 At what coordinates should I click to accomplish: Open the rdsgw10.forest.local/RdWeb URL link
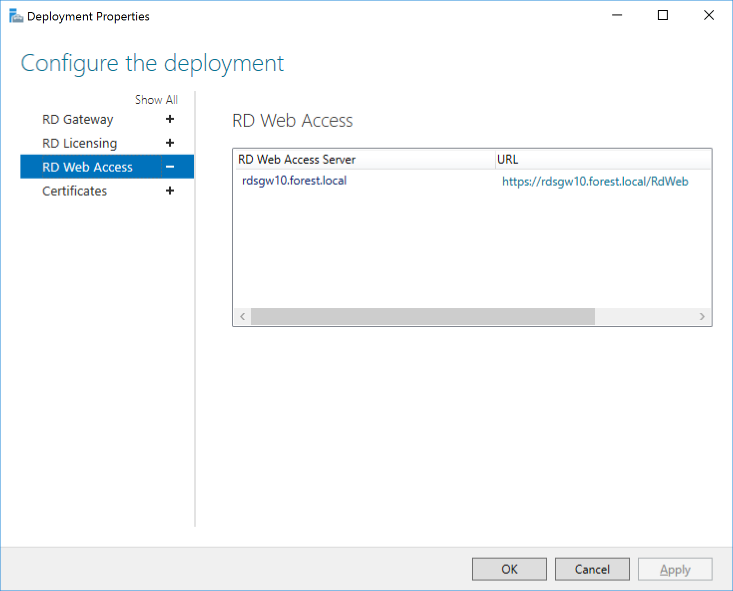pyautogui.click(x=595, y=181)
